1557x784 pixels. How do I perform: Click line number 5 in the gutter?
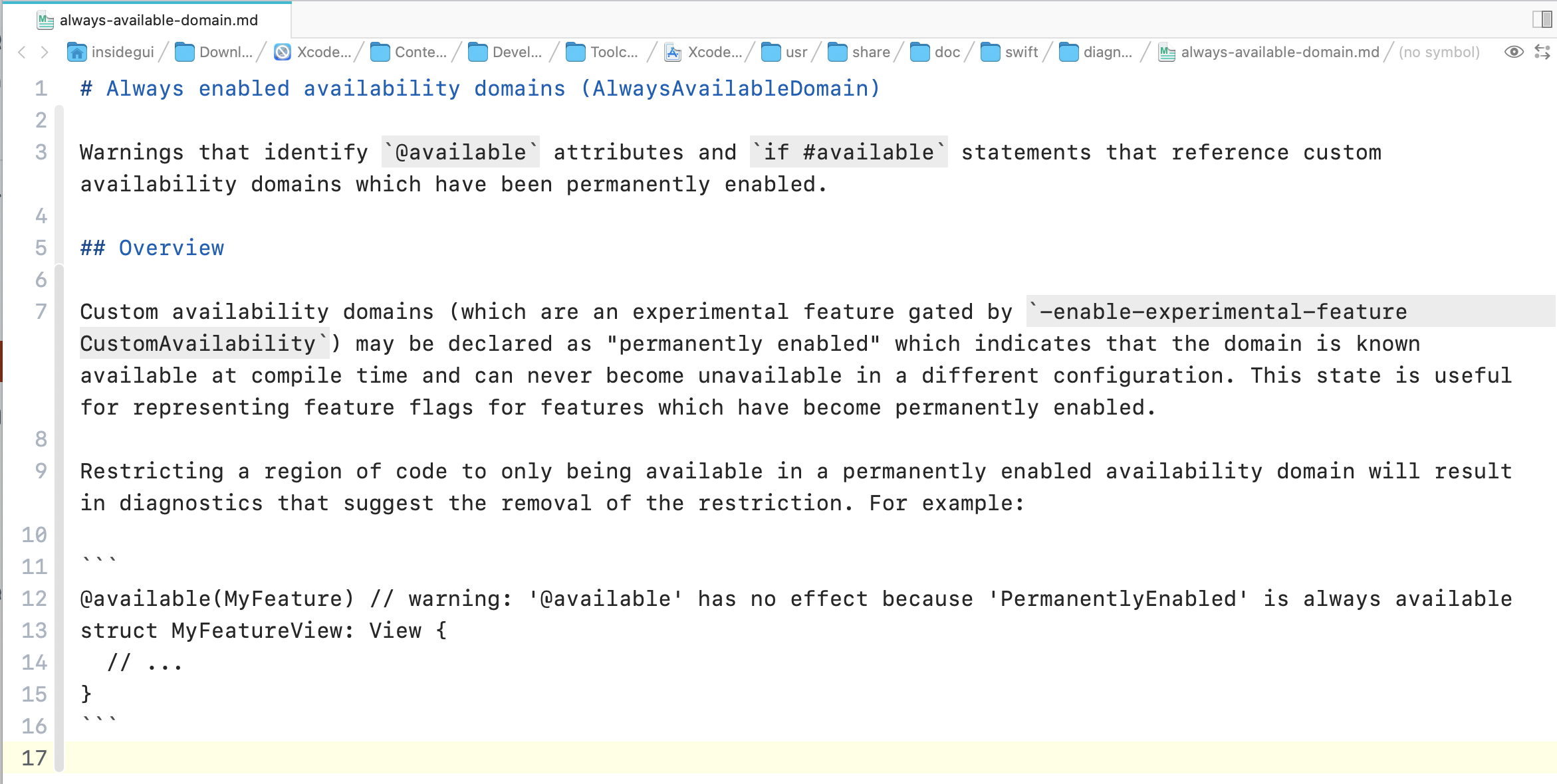click(x=41, y=248)
